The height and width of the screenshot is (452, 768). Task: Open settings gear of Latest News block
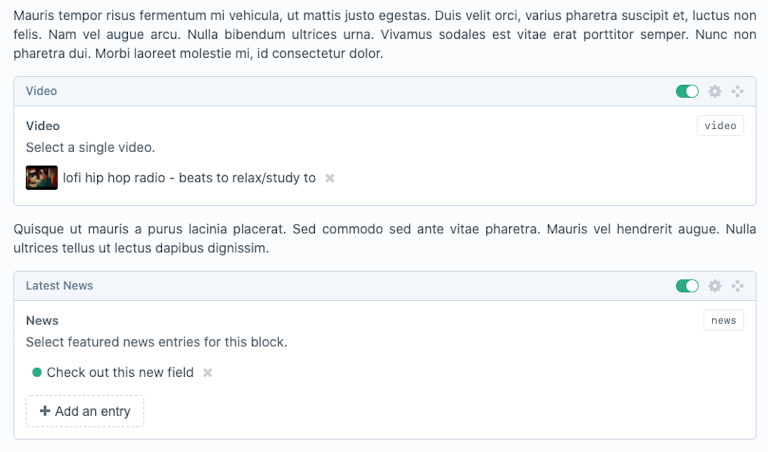tap(714, 286)
